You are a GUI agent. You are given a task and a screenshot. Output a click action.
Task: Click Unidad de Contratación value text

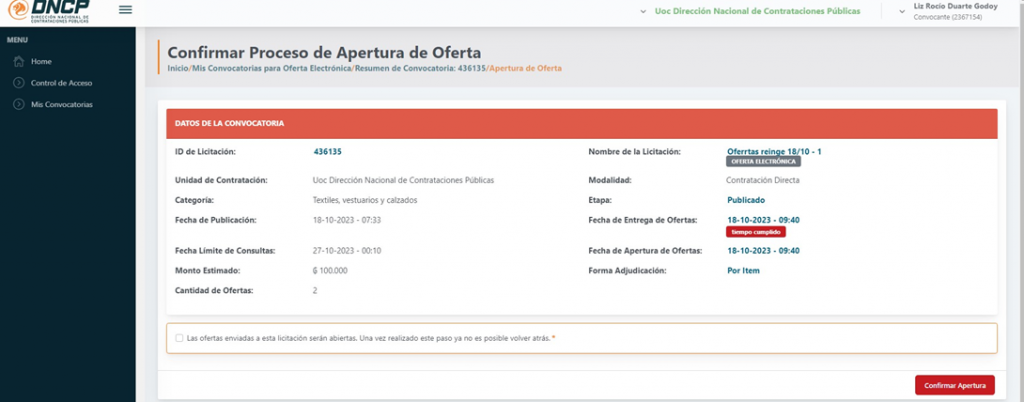[x=404, y=180]
